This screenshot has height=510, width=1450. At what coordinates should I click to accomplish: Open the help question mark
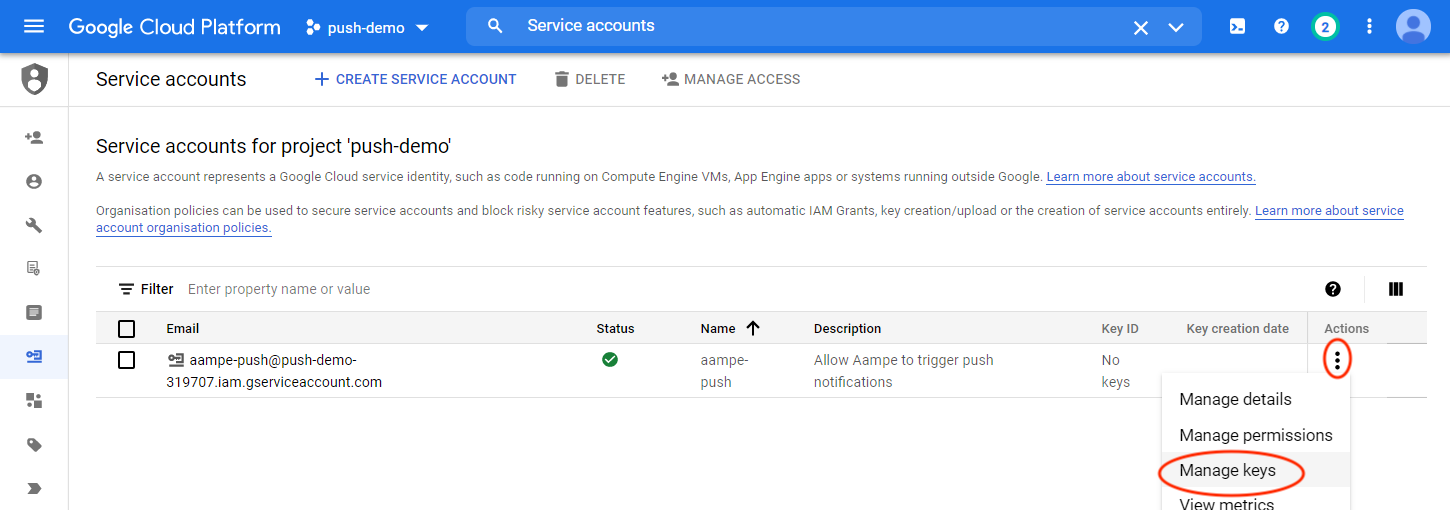[1281, 27]
